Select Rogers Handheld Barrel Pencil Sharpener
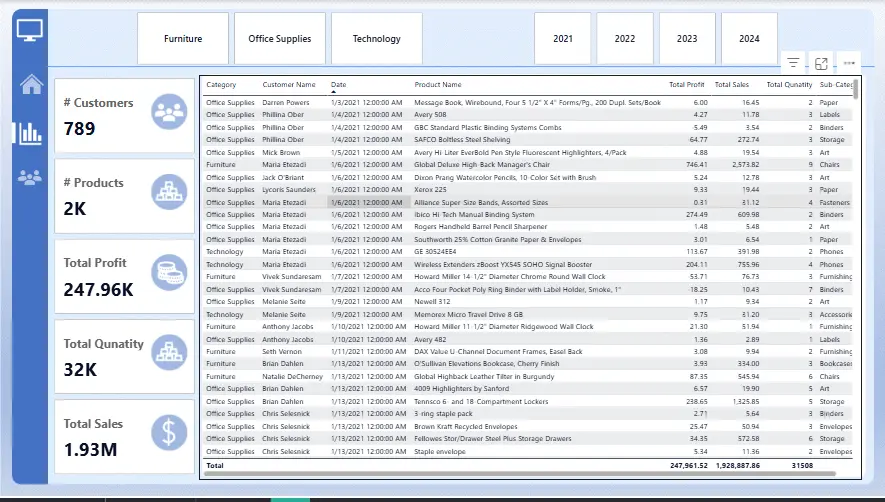 pyautogui.click(x=481, y=226)
